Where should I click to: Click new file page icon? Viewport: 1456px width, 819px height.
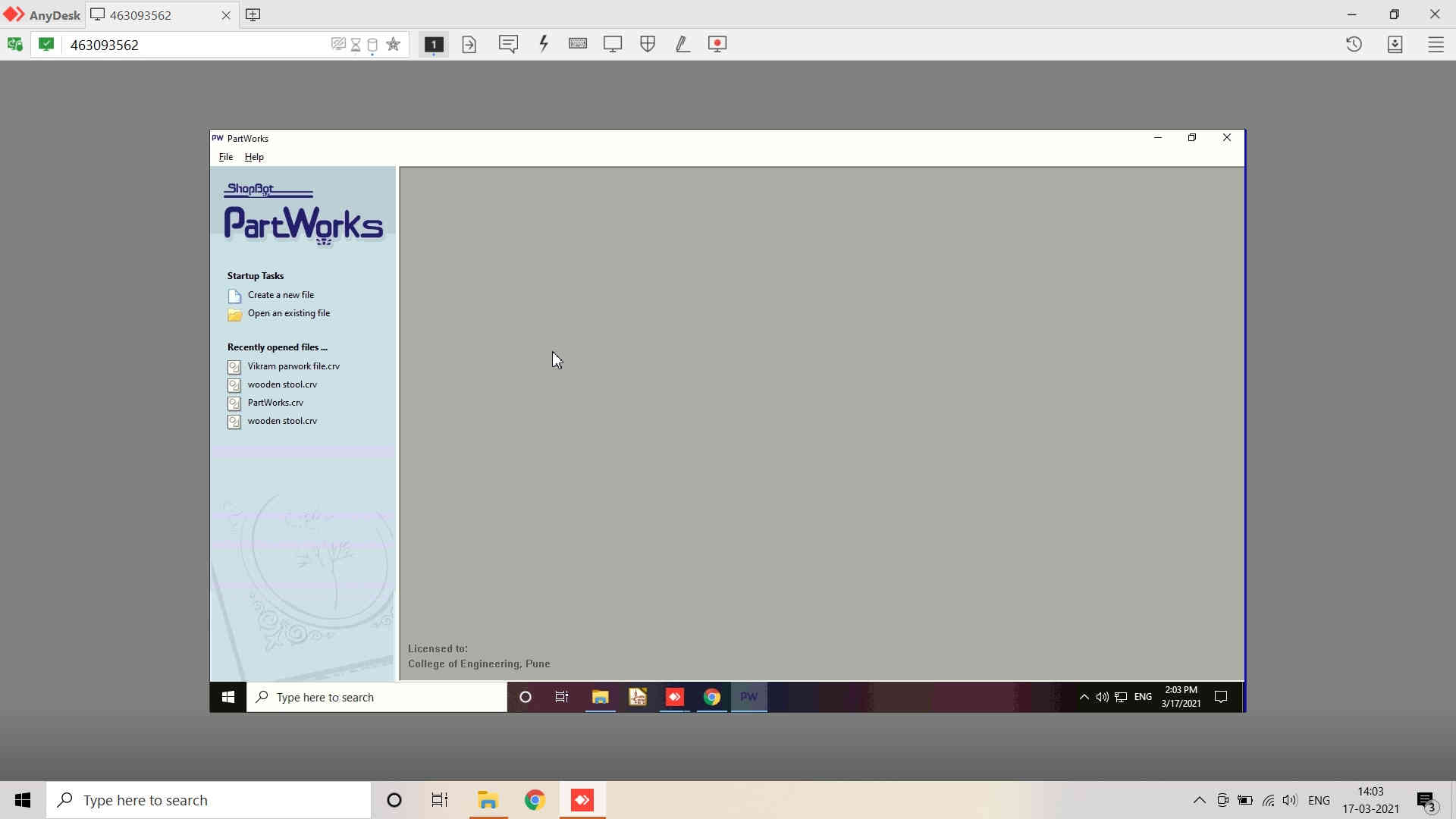234,296
